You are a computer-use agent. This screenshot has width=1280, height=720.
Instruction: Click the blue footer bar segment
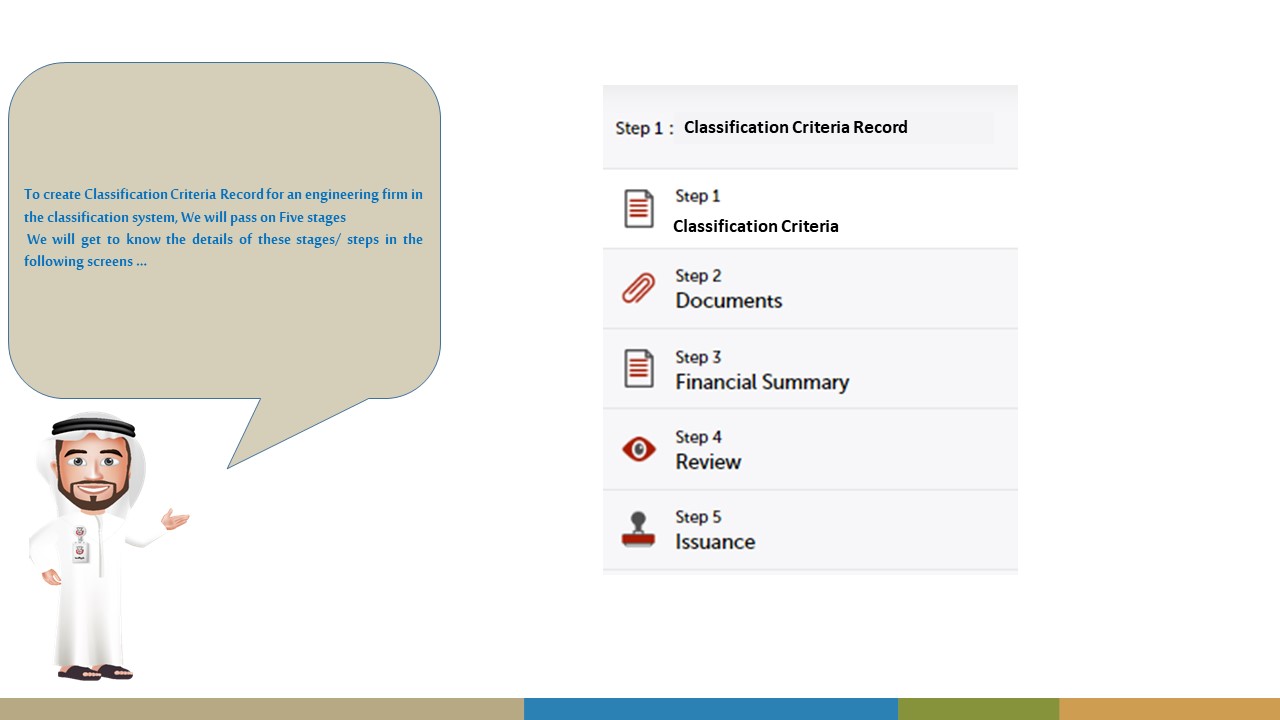pos(710,709)
